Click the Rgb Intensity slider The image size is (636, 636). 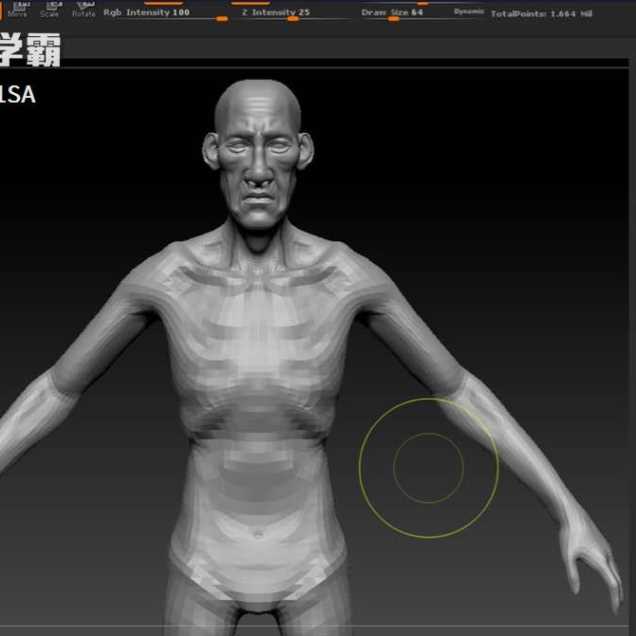point(166,13)
